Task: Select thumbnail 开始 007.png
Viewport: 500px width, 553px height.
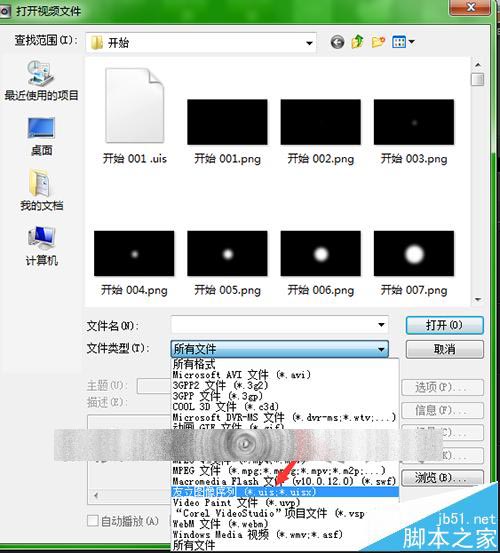Action: 414,263
